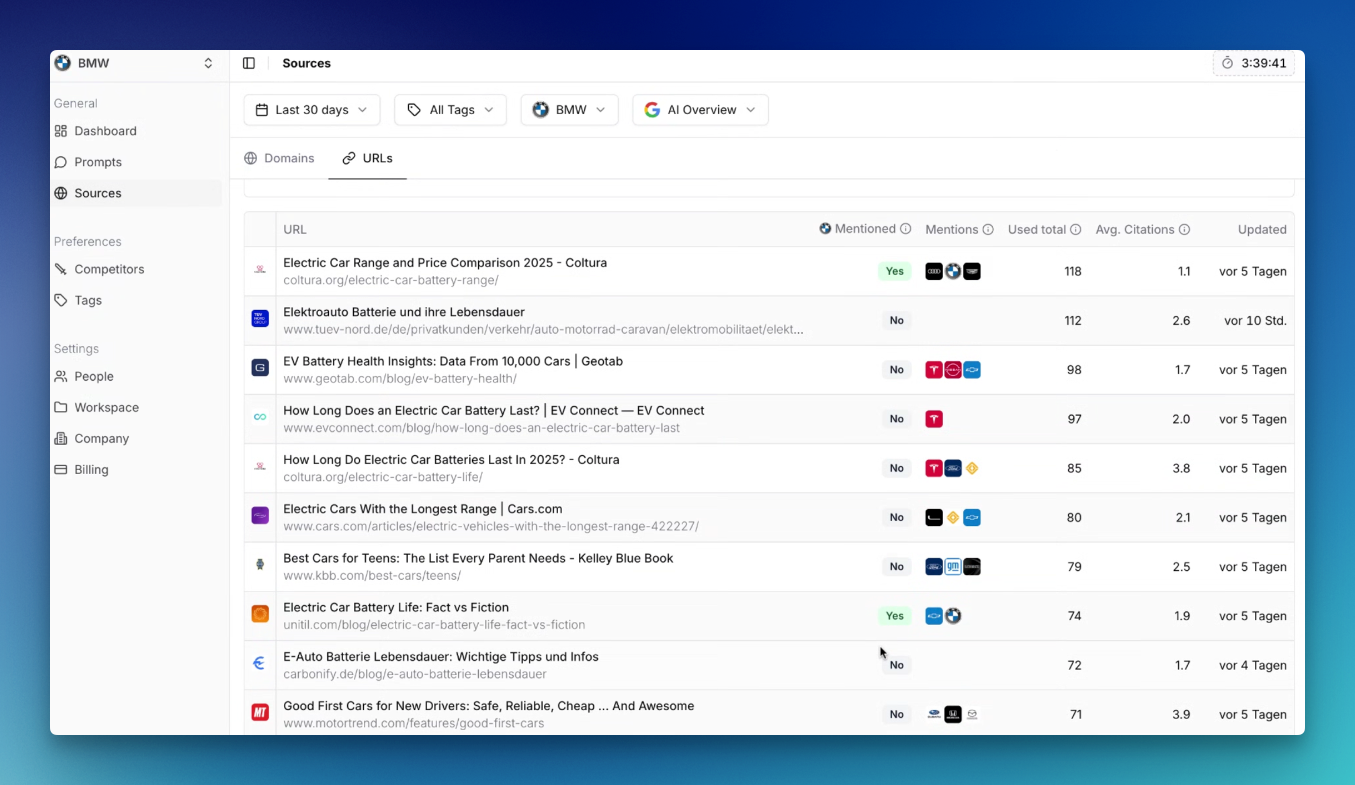This screenshot has height=785, width=1355.
Task: Open 'Electric Cars With the Longest Range' link
Action: (x=423, y=509)
